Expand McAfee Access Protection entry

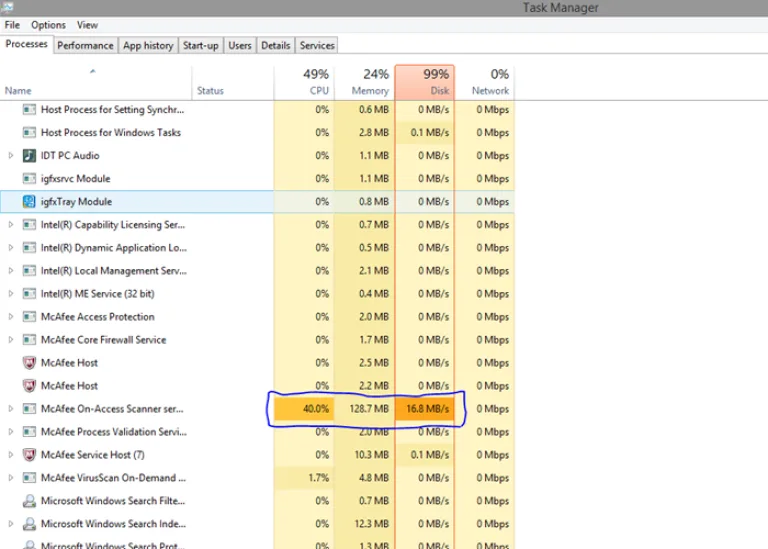[11, 317]
